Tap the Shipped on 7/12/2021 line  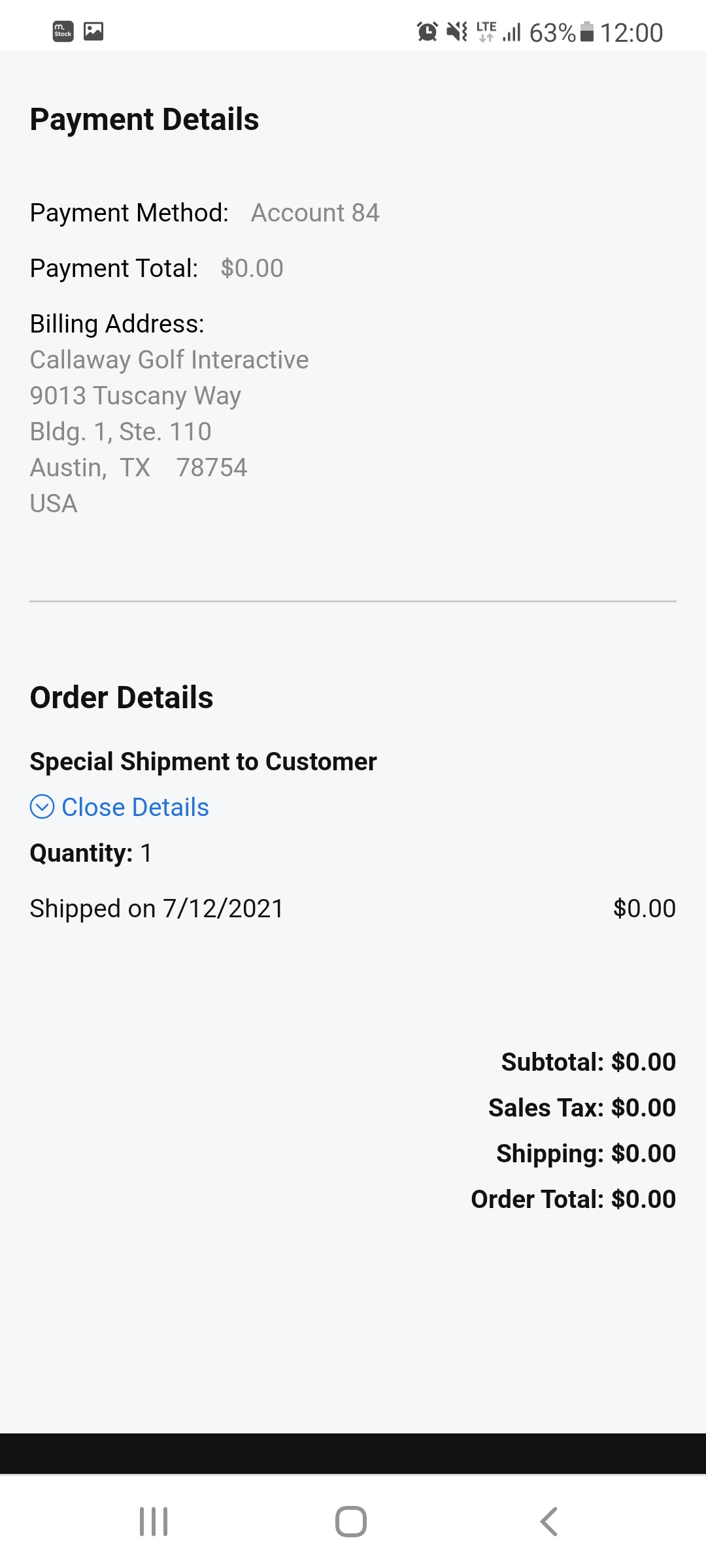click(x=157, y=909)
